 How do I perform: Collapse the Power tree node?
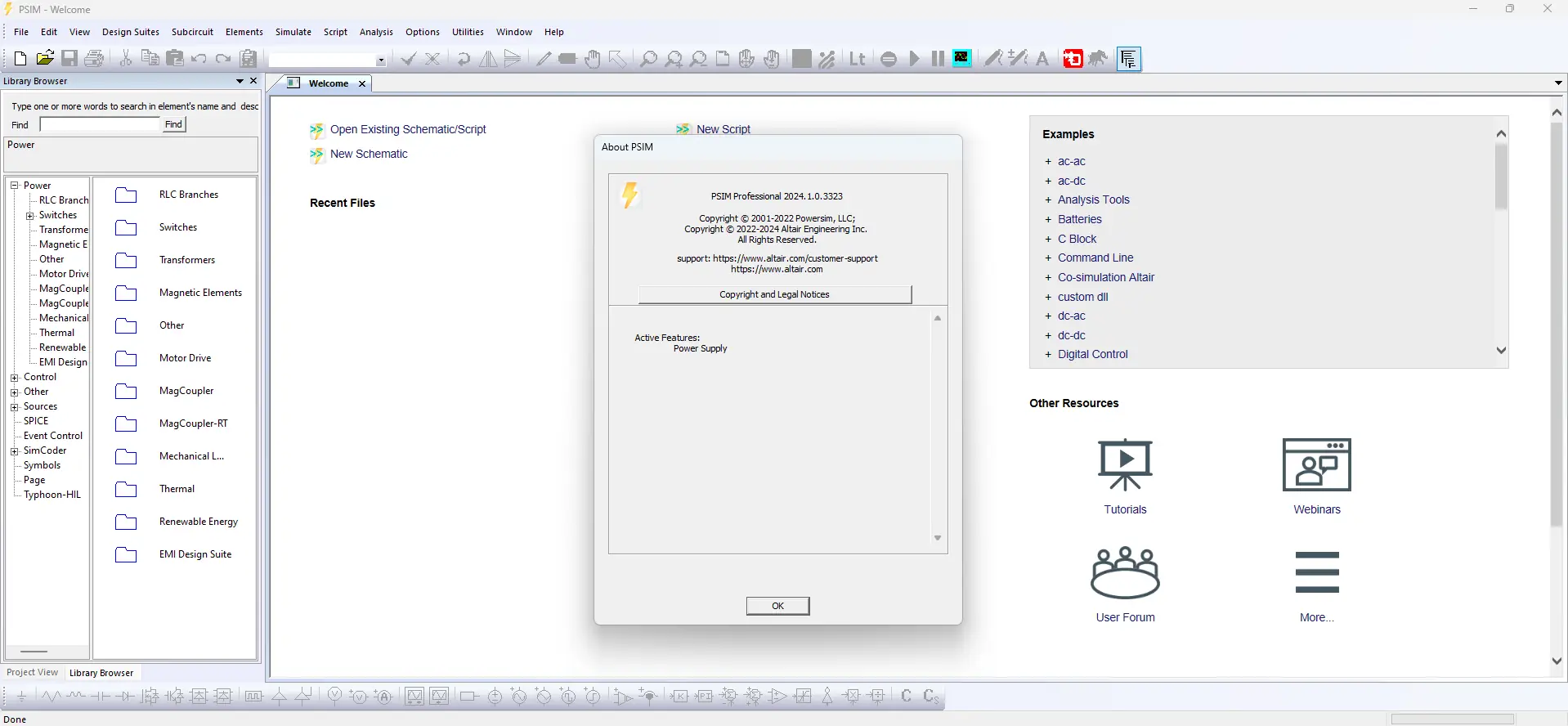pyautogui.click(x=14, y=186)
